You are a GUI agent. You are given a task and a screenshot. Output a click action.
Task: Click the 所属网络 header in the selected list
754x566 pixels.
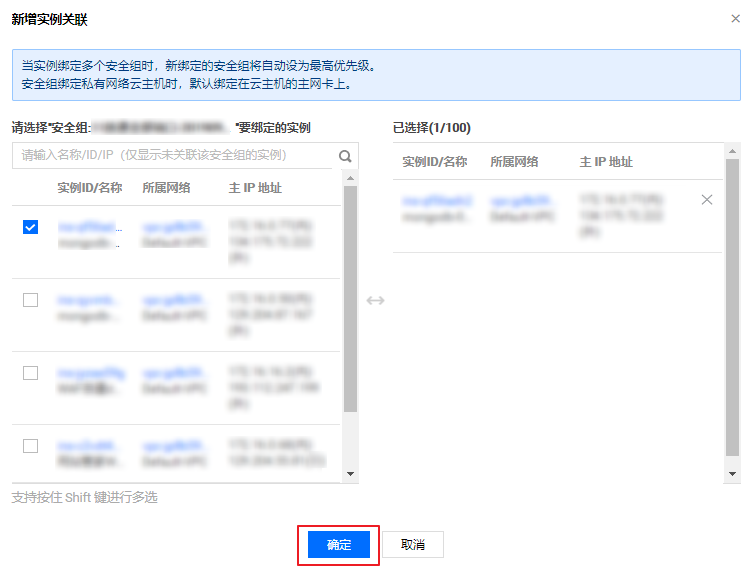514,162
